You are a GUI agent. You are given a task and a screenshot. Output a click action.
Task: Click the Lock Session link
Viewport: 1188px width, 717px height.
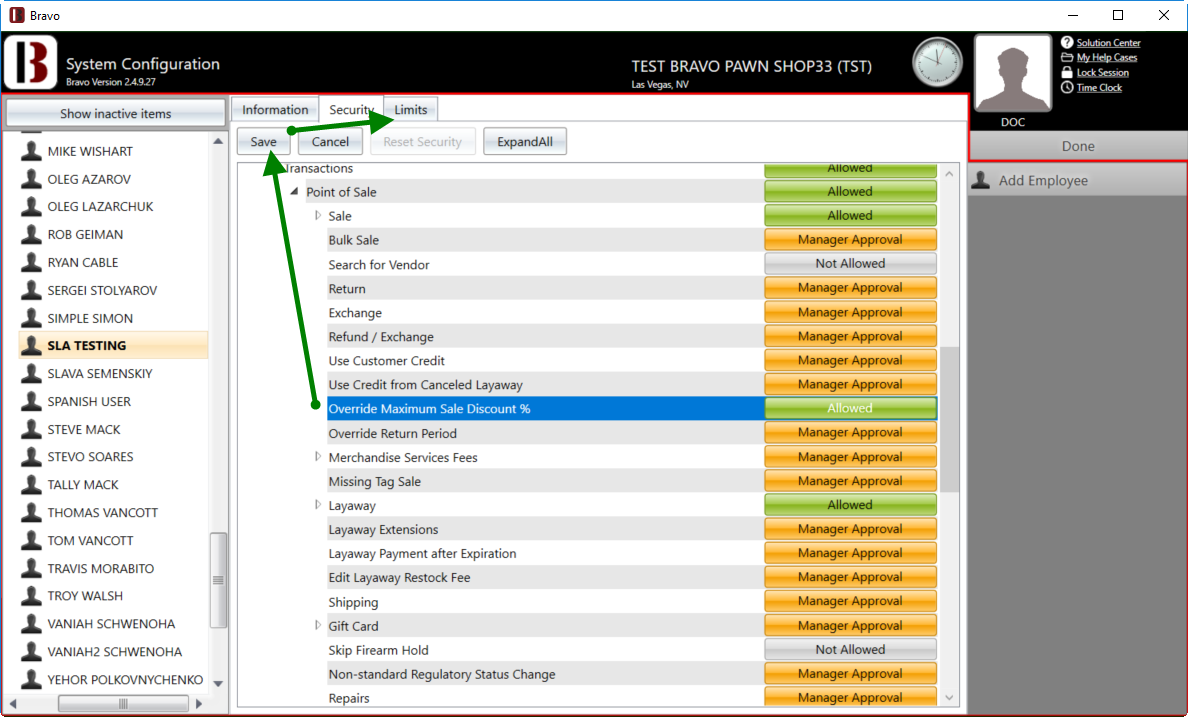(1102, 73)
